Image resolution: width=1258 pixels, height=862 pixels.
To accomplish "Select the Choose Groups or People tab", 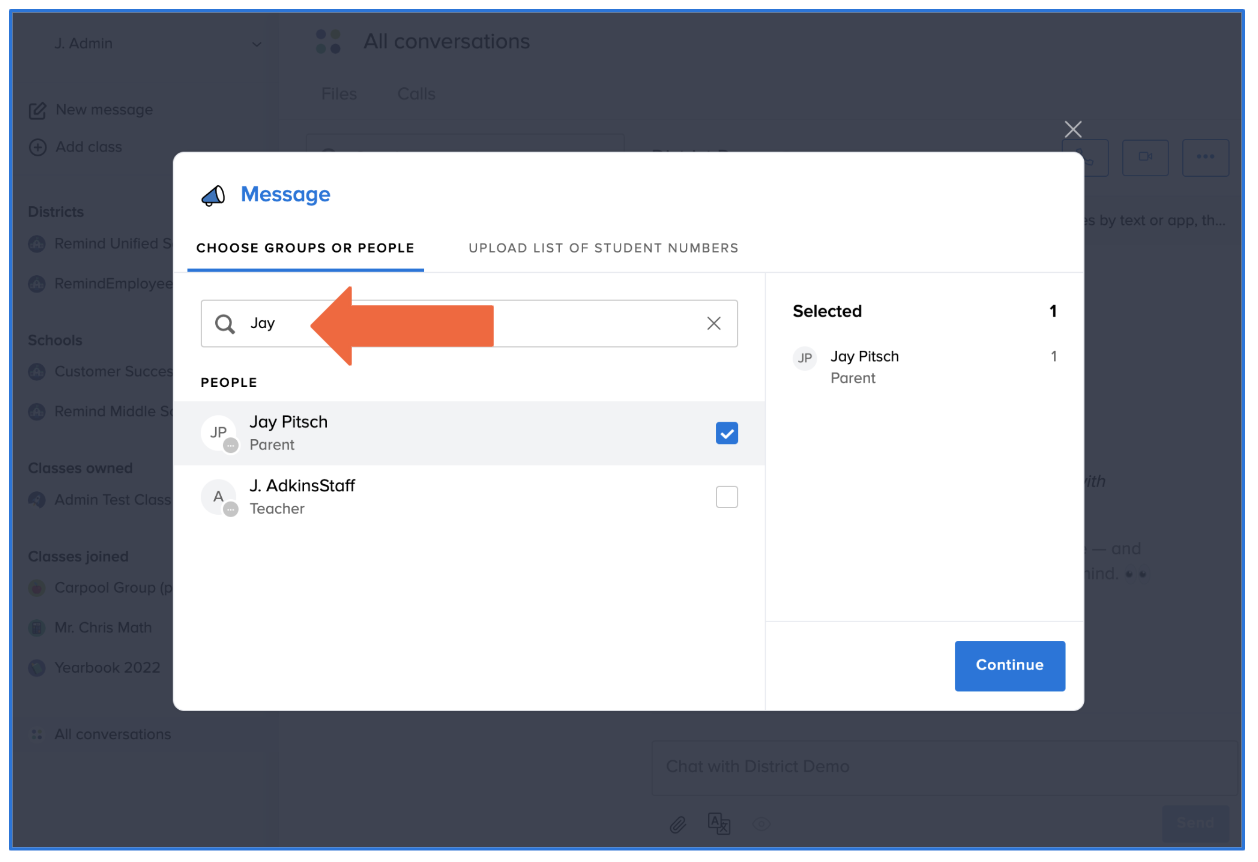I will [305, 248].
